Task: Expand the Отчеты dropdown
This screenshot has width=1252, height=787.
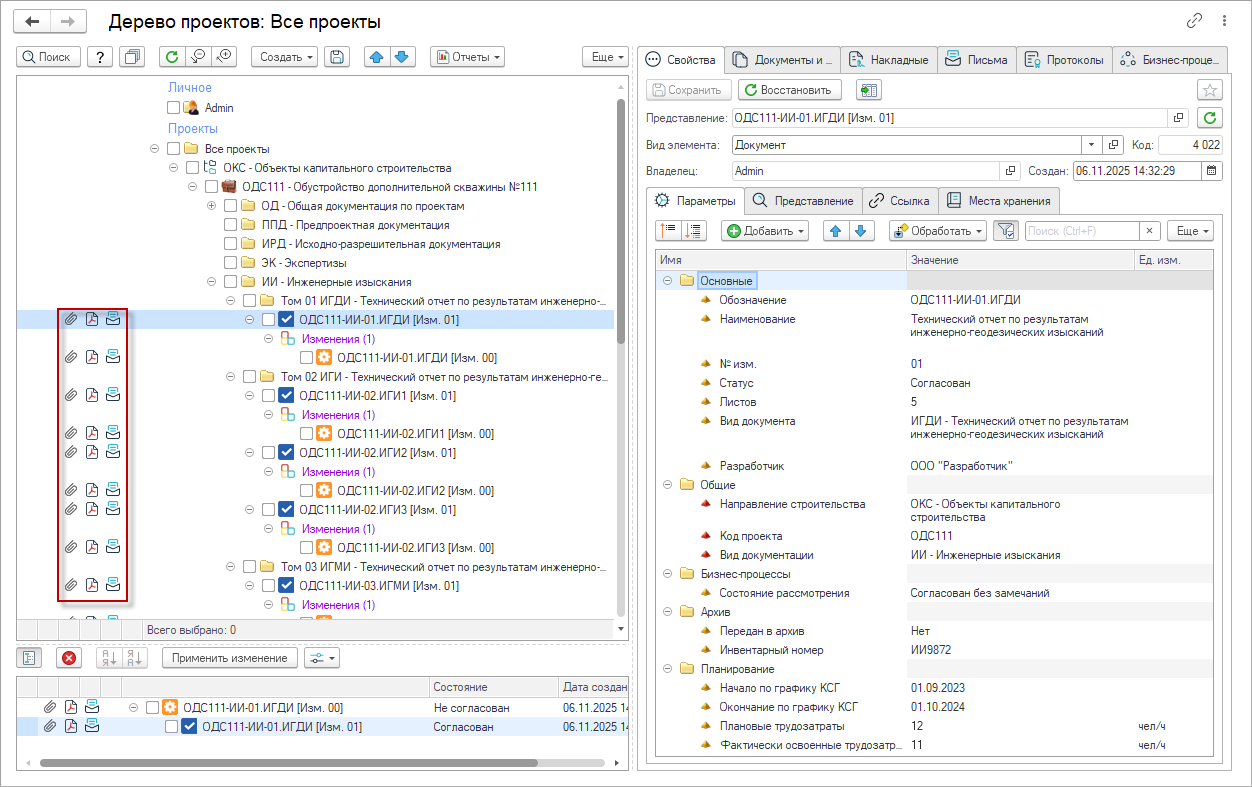Action: (467, 57)
